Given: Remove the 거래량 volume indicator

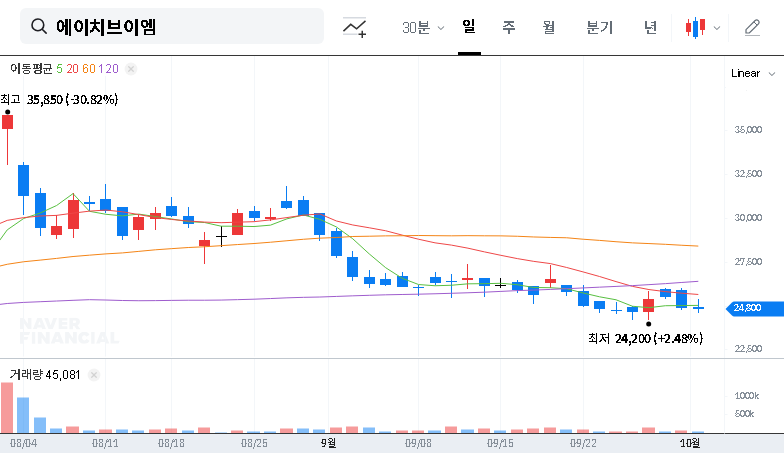Looking at the screenshot, I should click(x=93, y=375).
